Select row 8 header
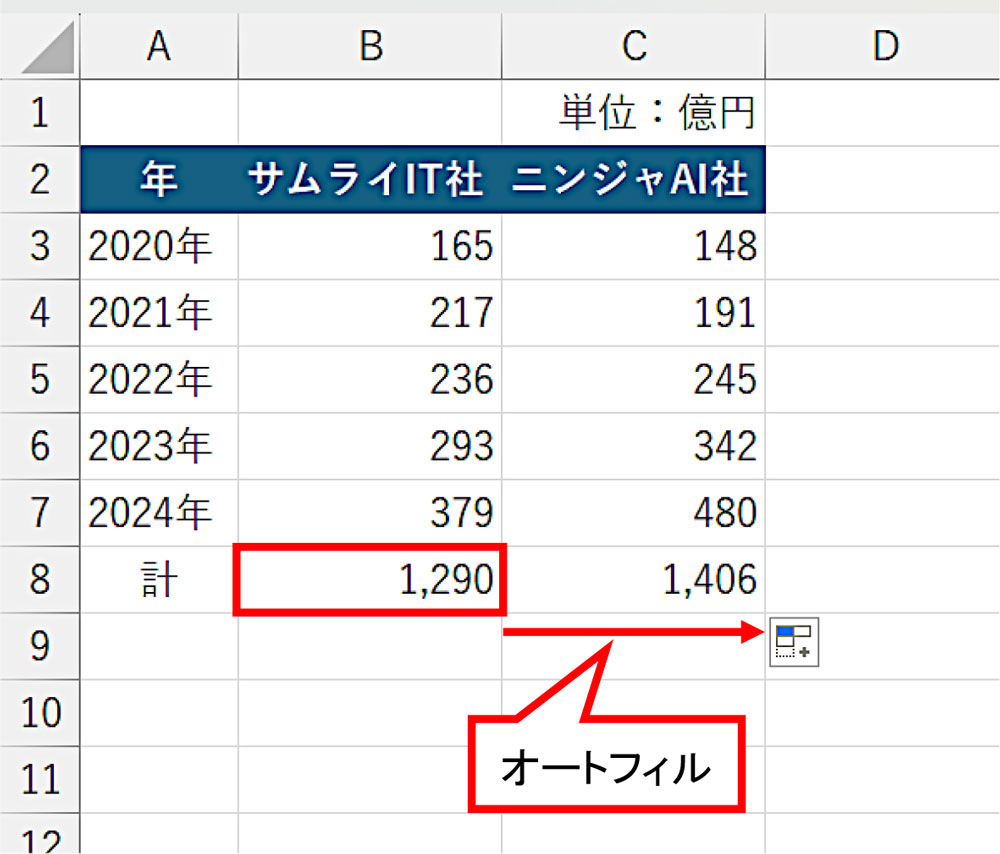 (x=40, y=579)
